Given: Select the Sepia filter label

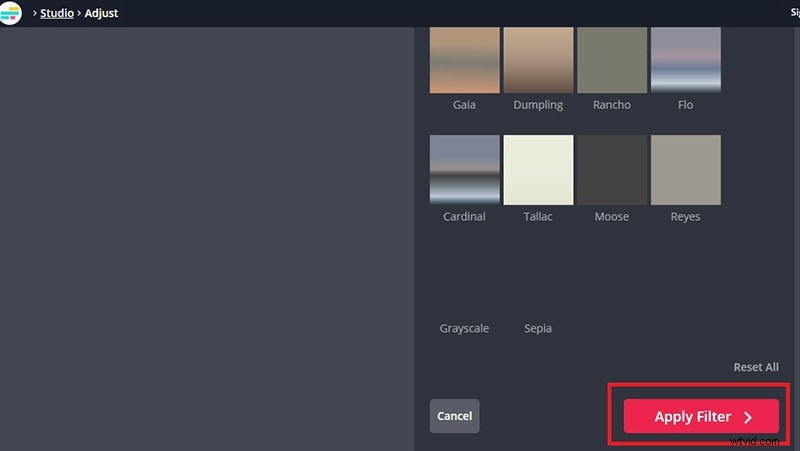Looking at the screenshot, I should tap(538, 328).
